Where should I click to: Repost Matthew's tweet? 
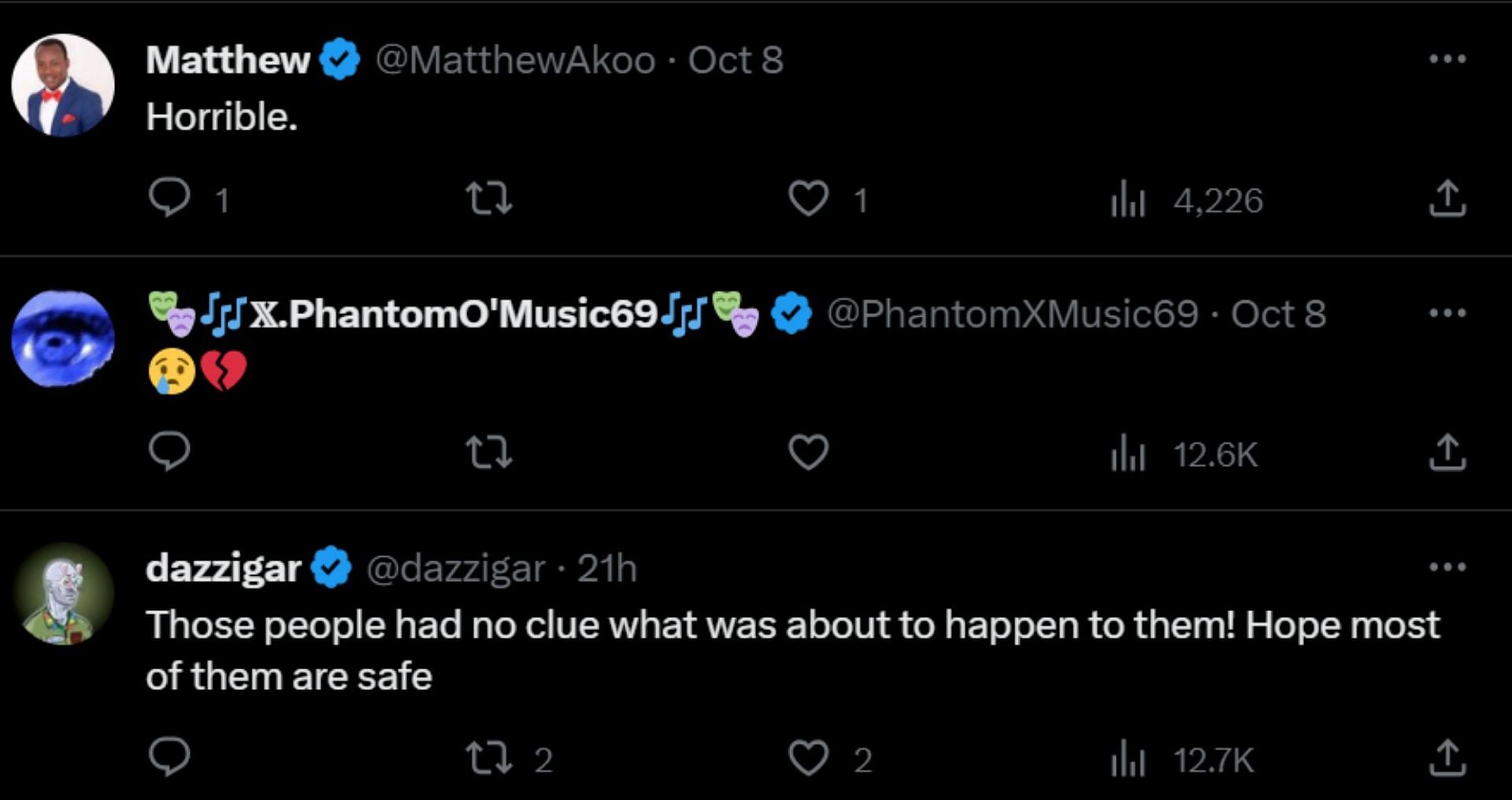click(x=489, y=198)
